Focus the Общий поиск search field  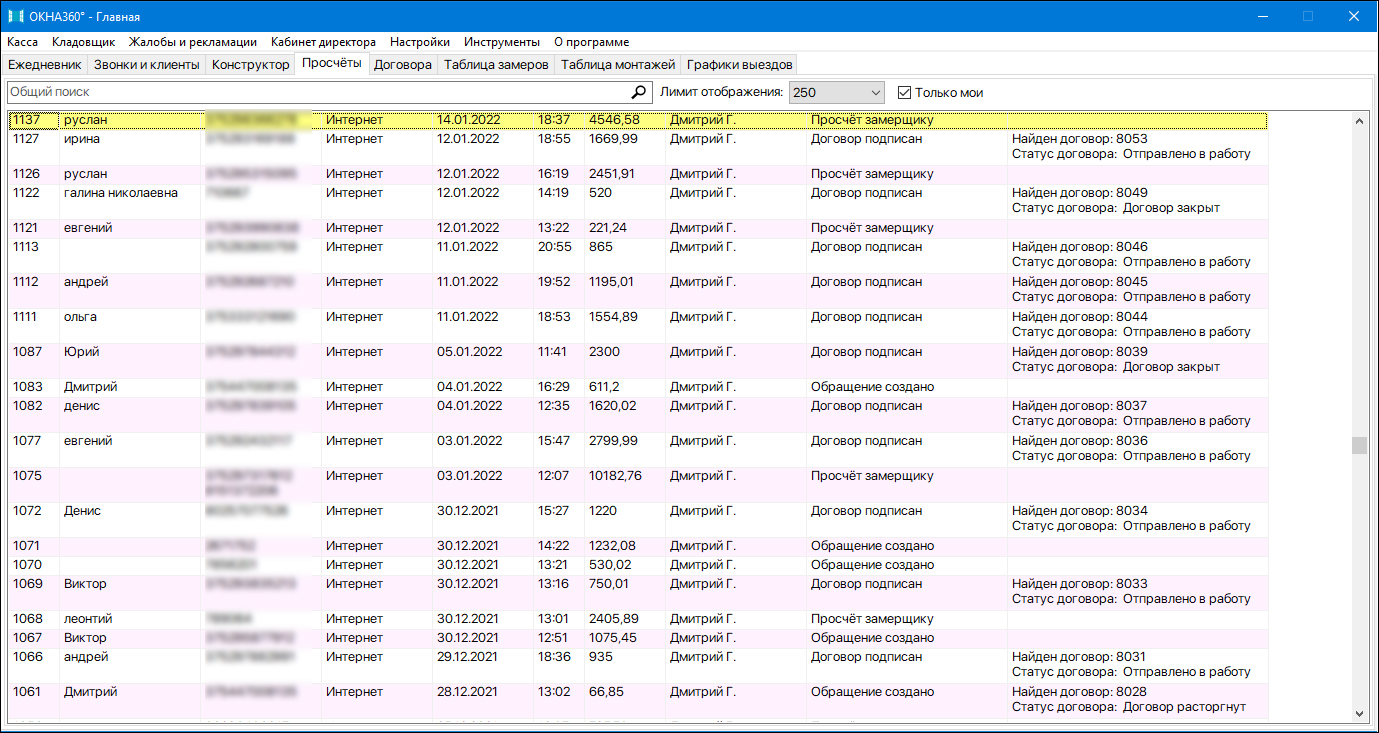coord(319,92)
